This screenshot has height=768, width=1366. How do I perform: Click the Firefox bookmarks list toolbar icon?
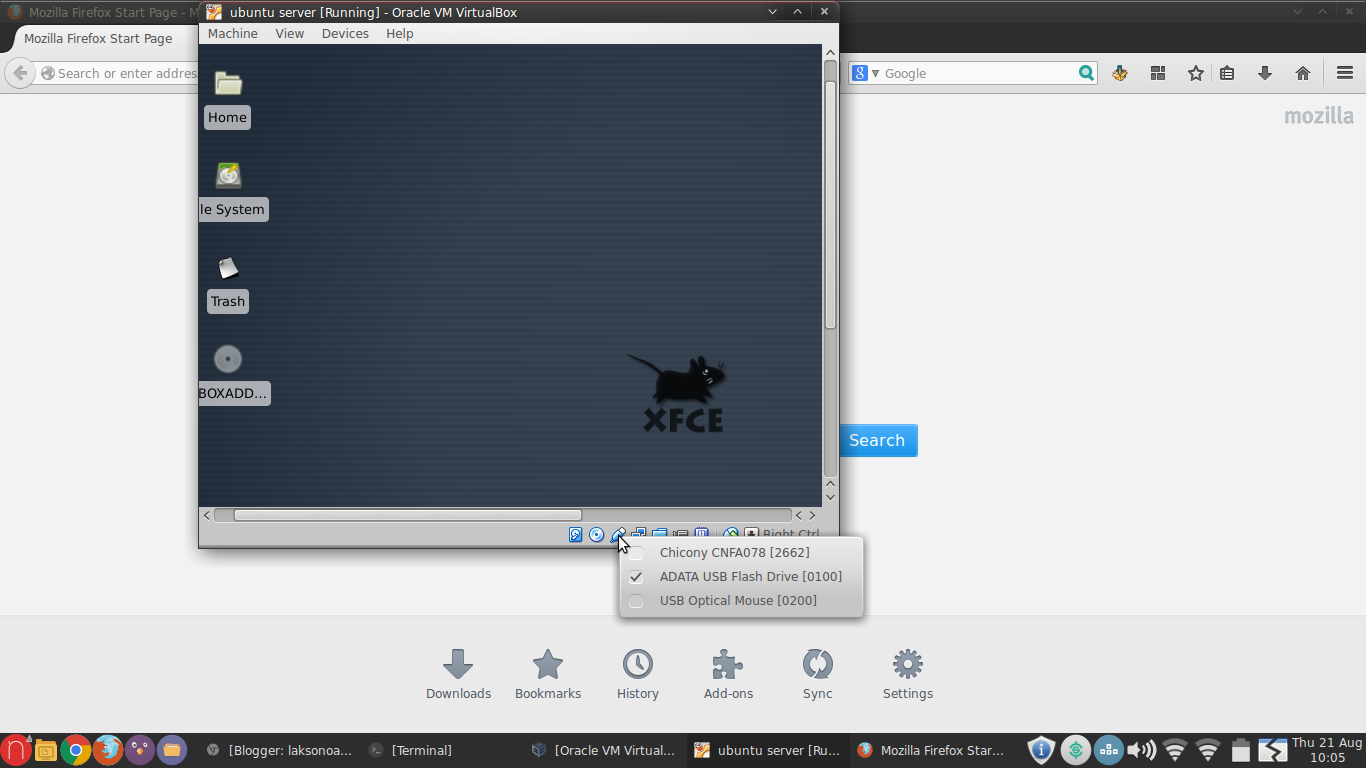click(1227, 73)
